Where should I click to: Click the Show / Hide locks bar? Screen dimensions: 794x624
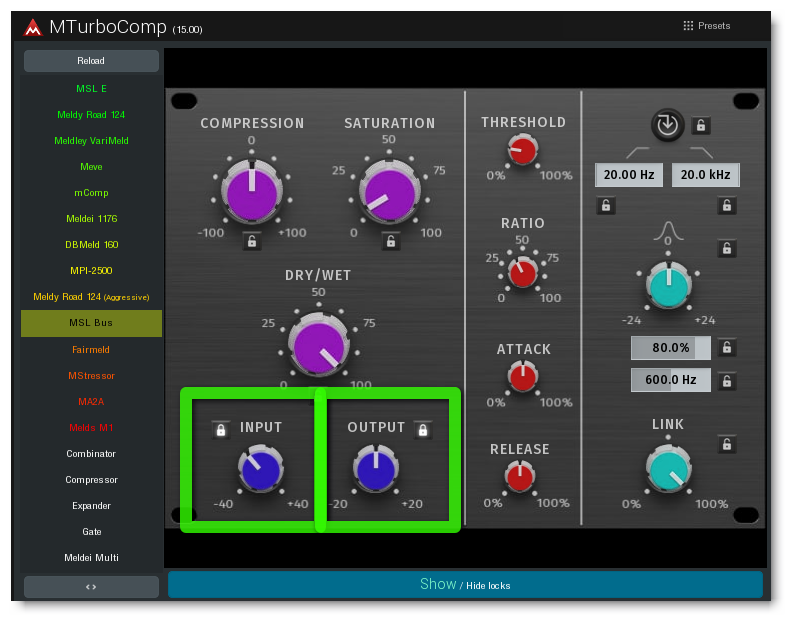click(465, 585)
